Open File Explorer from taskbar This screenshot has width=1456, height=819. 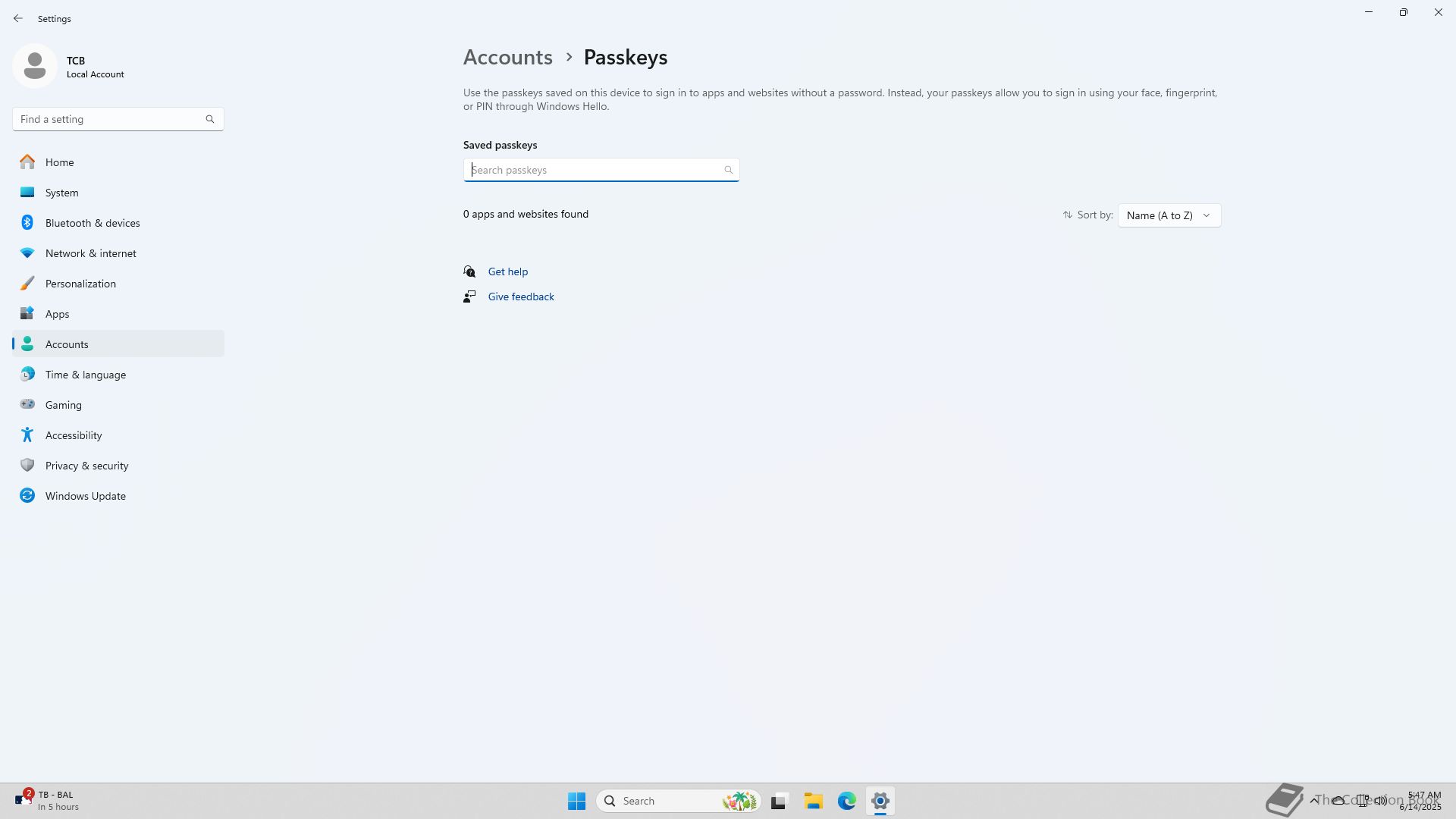(x=813, y=801)
